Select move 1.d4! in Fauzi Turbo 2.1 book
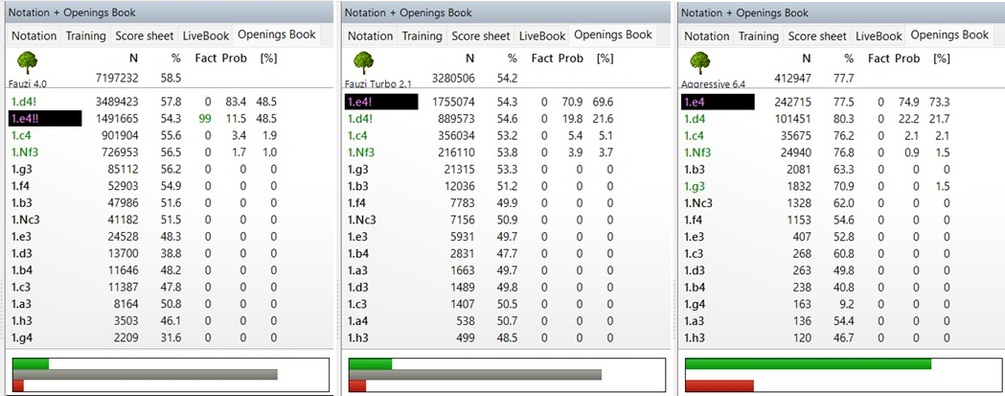This screenshot has height=396, width=1005. (361, 119)
